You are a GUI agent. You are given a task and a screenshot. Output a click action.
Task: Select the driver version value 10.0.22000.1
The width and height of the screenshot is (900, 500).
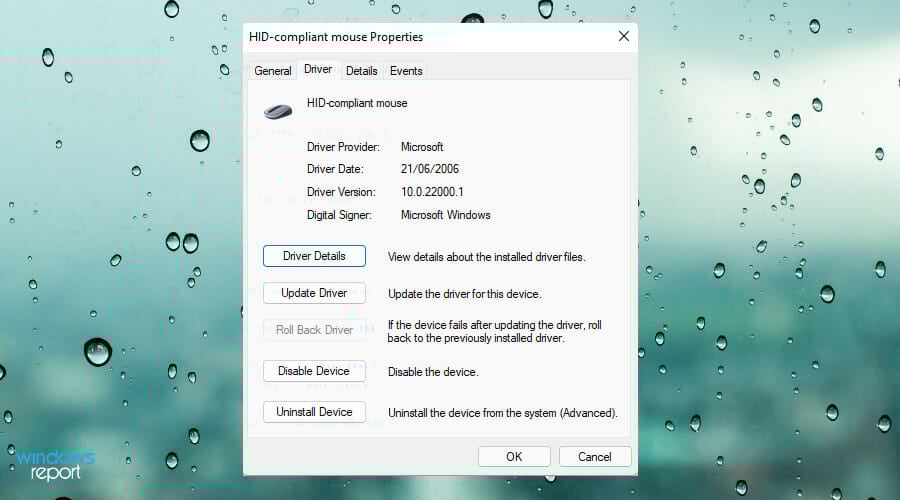pos(432,192)
